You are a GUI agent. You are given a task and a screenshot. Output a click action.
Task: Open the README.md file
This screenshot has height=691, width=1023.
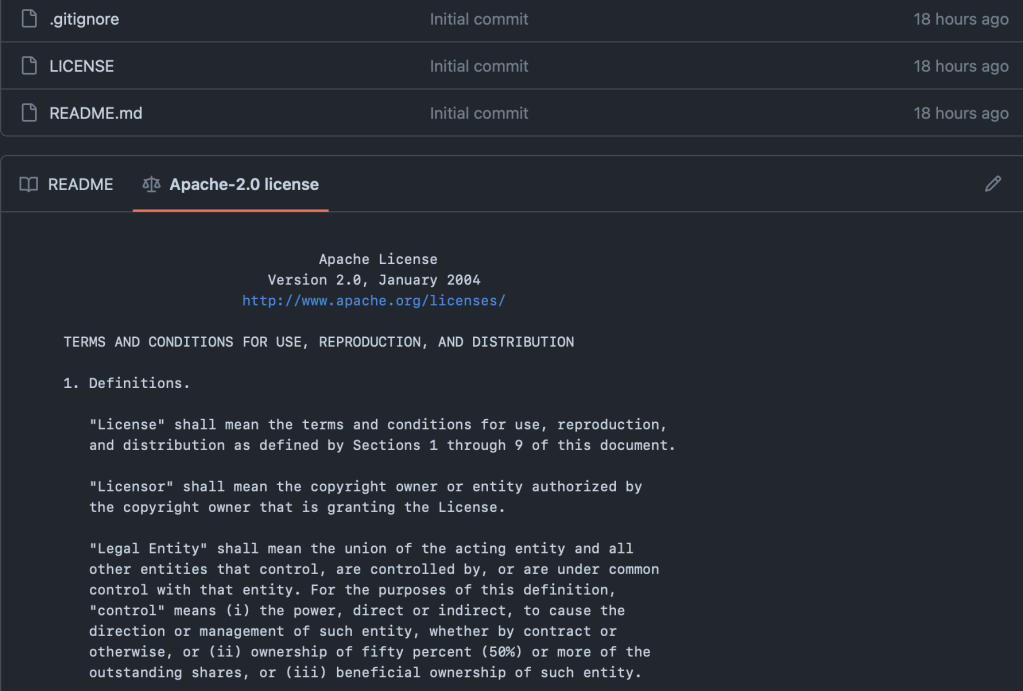coord(95,113)
